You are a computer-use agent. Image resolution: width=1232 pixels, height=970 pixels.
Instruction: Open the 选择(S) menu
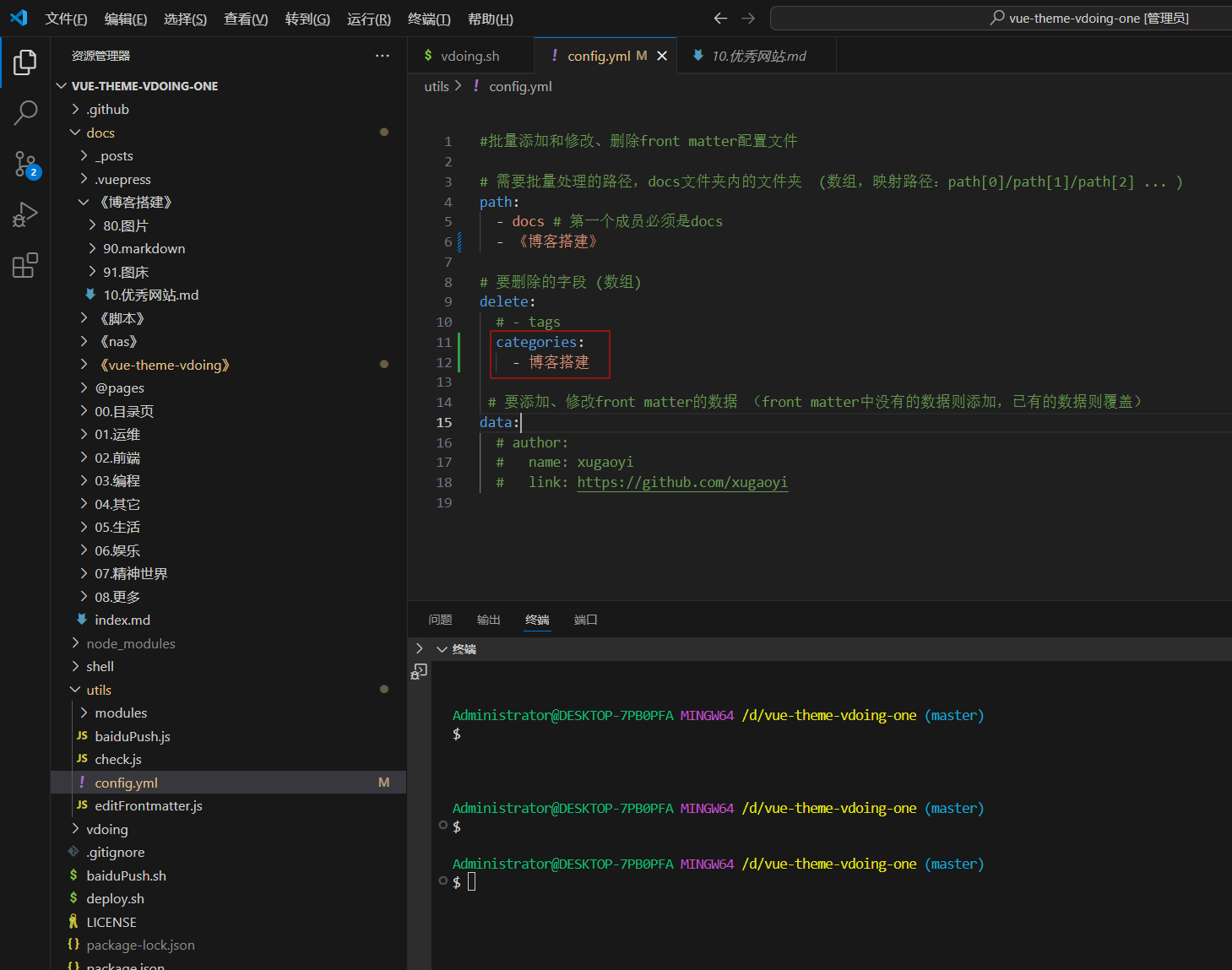click(185, 19)
